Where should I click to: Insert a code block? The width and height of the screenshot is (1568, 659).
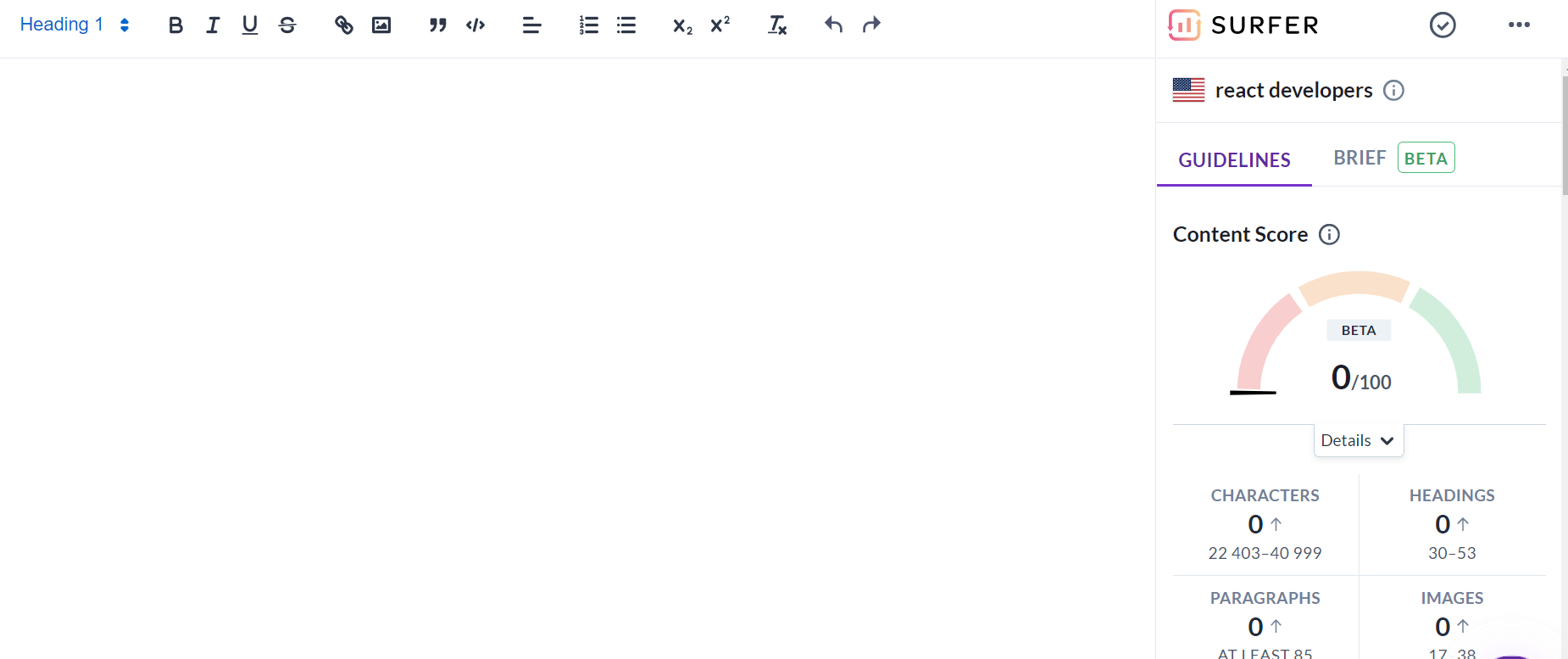click(x=475, y=25)
